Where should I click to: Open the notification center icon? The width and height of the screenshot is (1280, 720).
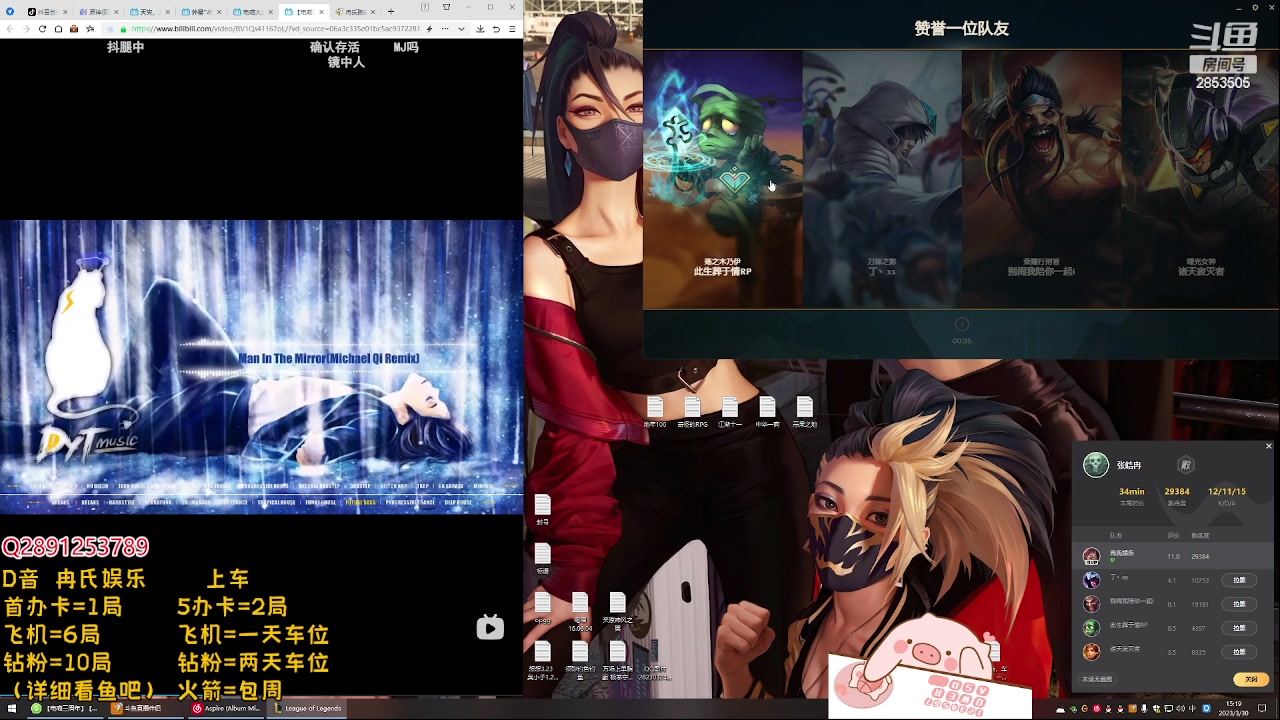click(1262, 708)
